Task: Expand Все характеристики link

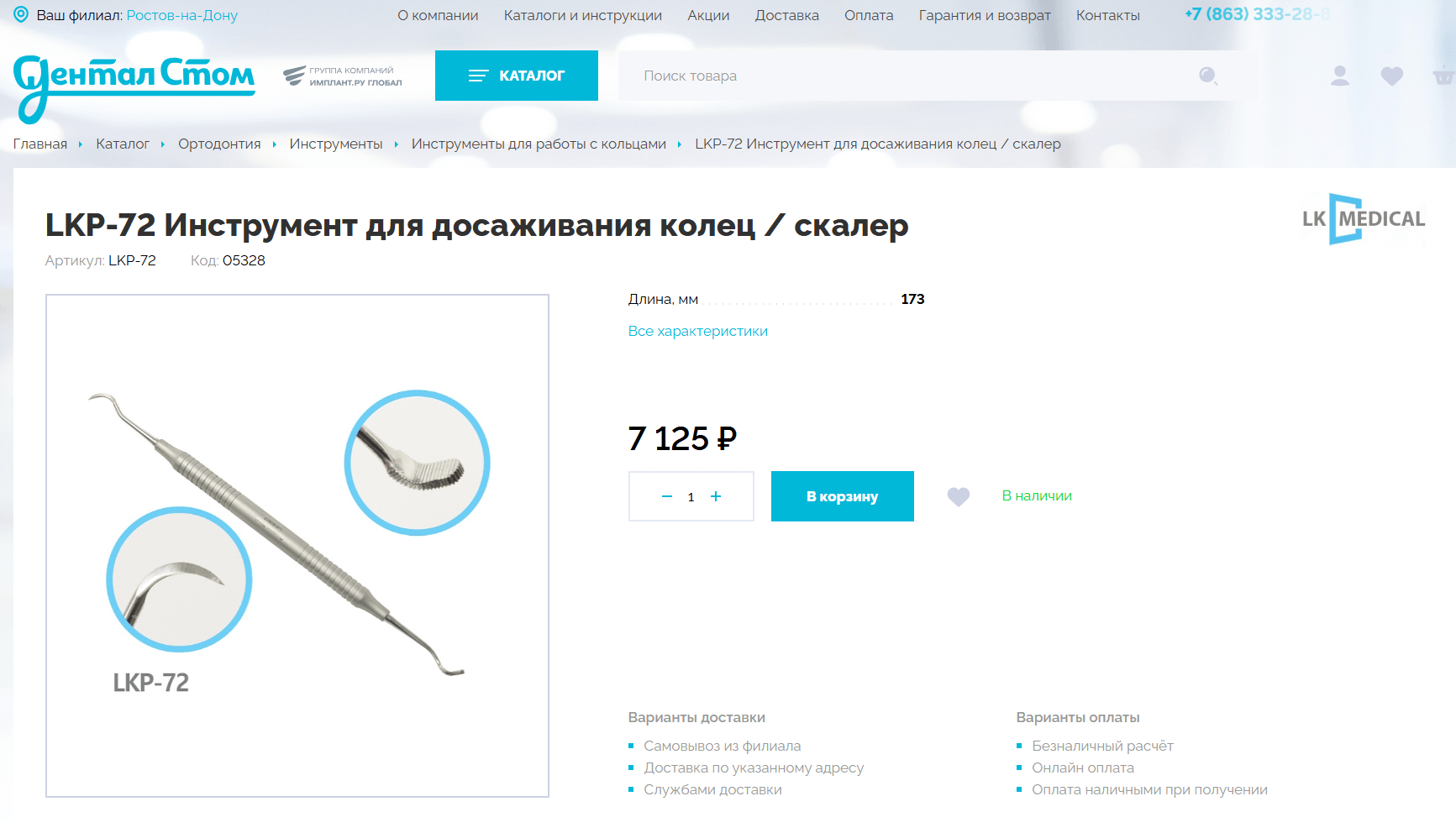Action: click(698, 331)
